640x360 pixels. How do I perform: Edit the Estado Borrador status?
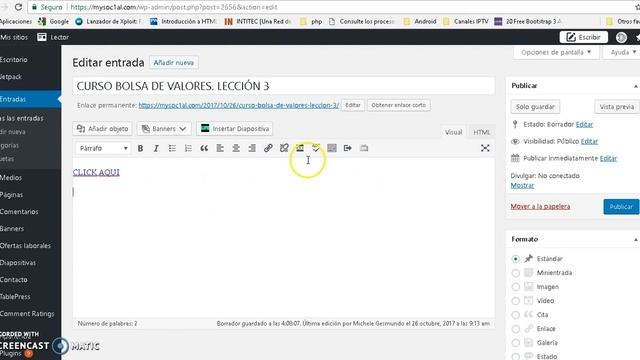584,124
